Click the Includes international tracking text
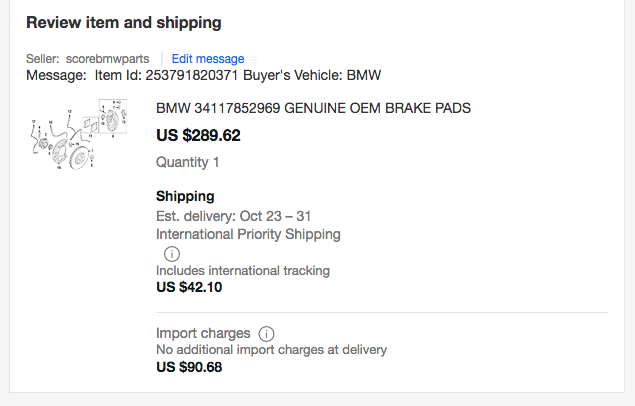The image size is (635, 406). pos(243,270)
